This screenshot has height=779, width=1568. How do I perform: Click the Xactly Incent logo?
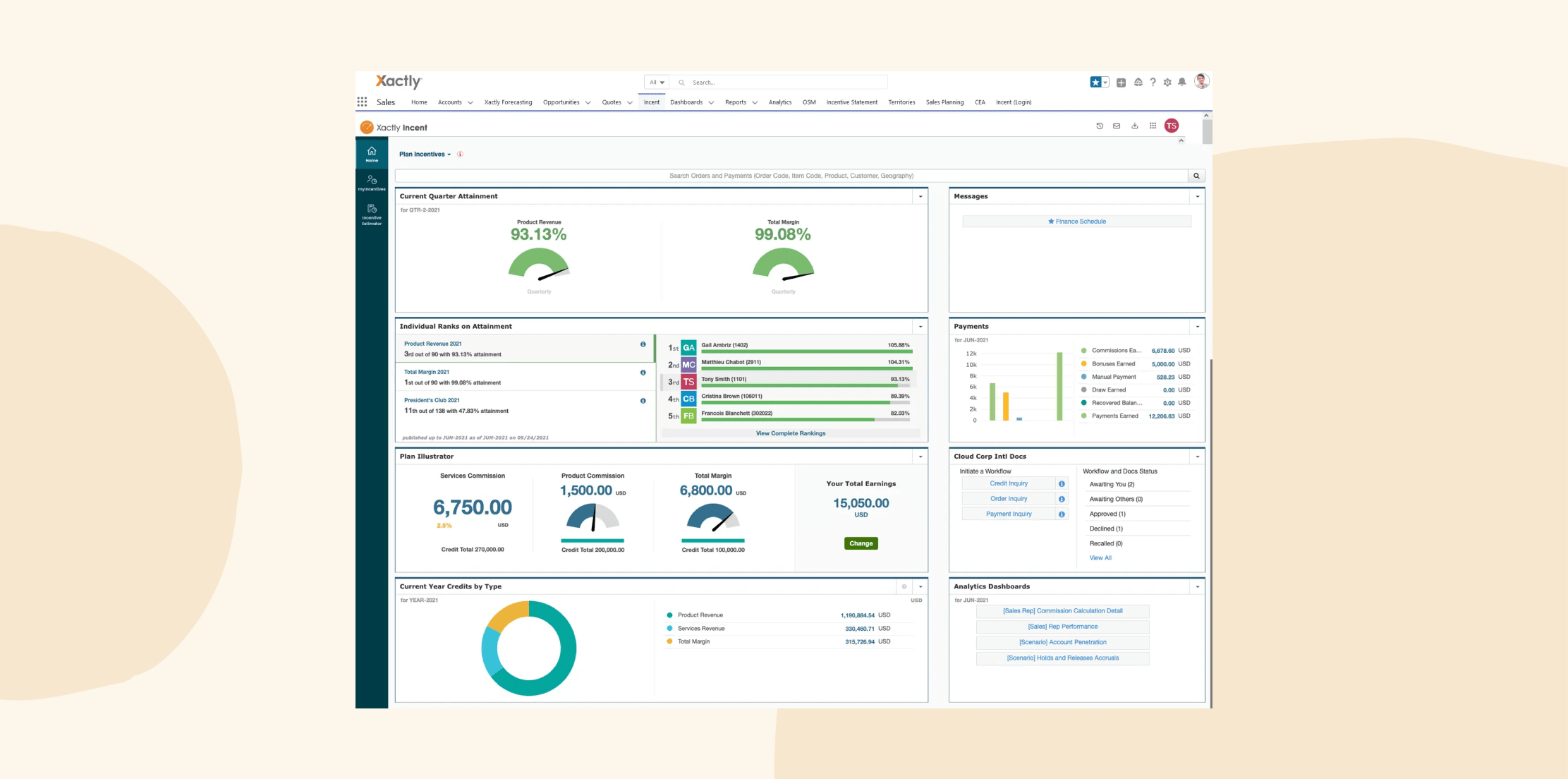tap(394, 127)
